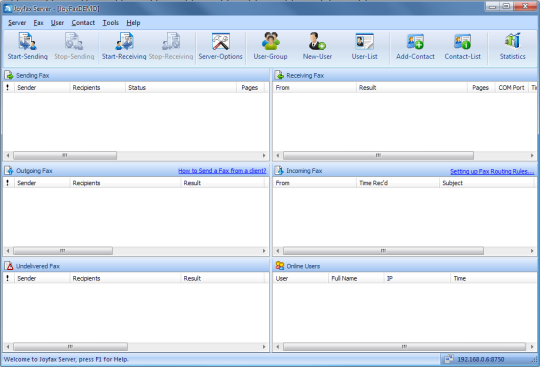Image resolution: width=540 pixels, height=367 pixels.
Task: Click the Online Users panel icon
Action: [x=279, y=266]
